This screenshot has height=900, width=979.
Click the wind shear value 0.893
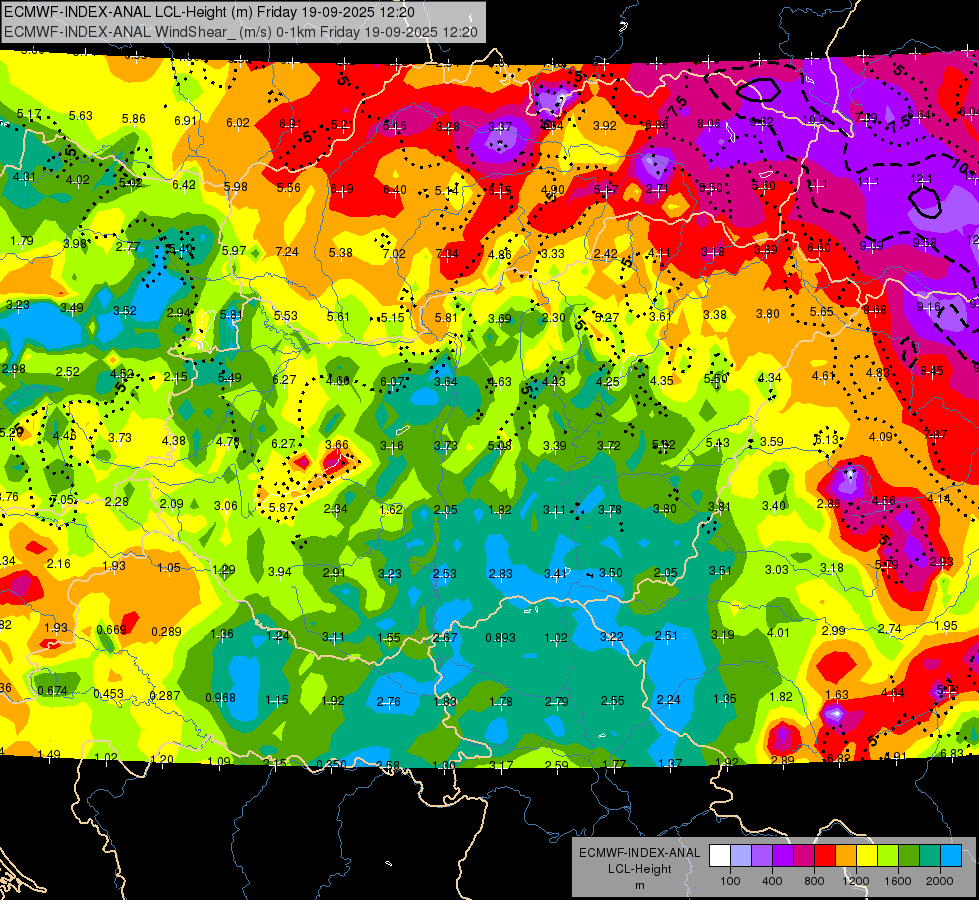(500, 637)
